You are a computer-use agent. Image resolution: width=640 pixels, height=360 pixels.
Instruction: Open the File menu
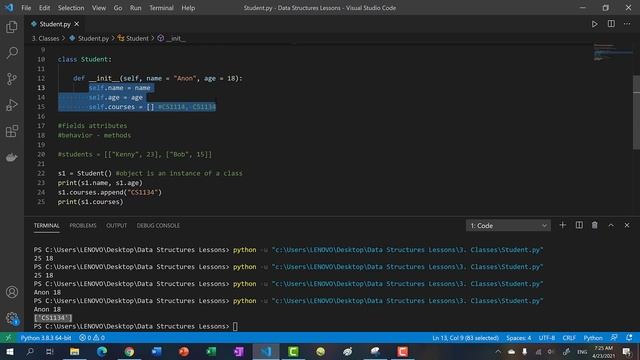[x=26, y=8]
